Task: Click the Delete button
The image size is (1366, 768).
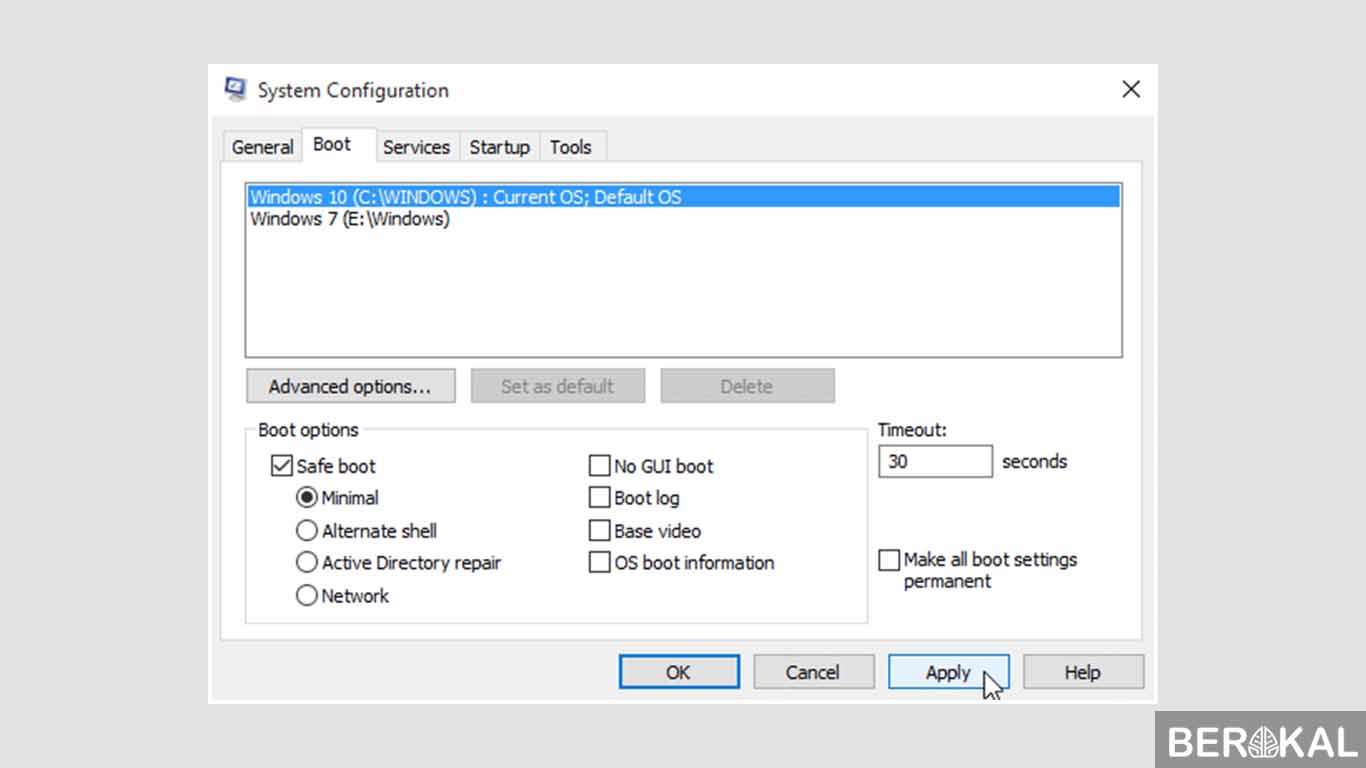Action: (x=747, y=386)
